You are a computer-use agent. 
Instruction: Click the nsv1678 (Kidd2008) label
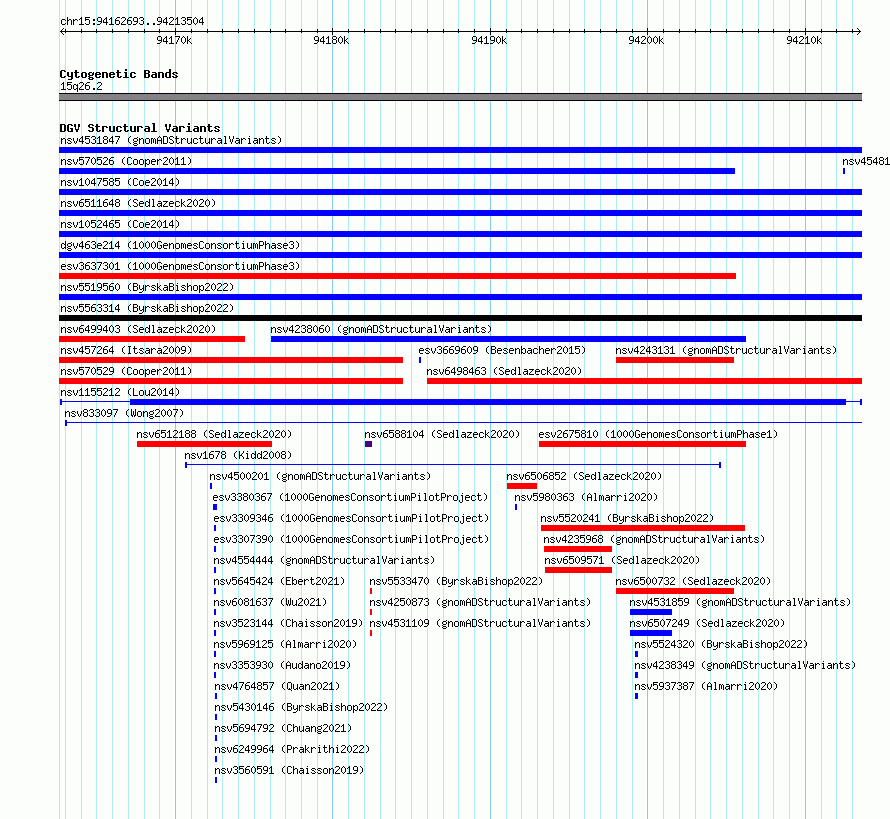[238, 455]
